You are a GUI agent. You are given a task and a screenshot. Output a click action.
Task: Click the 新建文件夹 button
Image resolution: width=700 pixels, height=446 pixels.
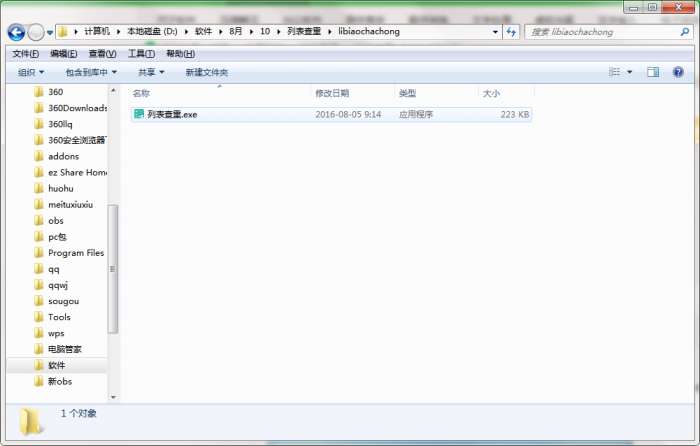pos(206,72)
